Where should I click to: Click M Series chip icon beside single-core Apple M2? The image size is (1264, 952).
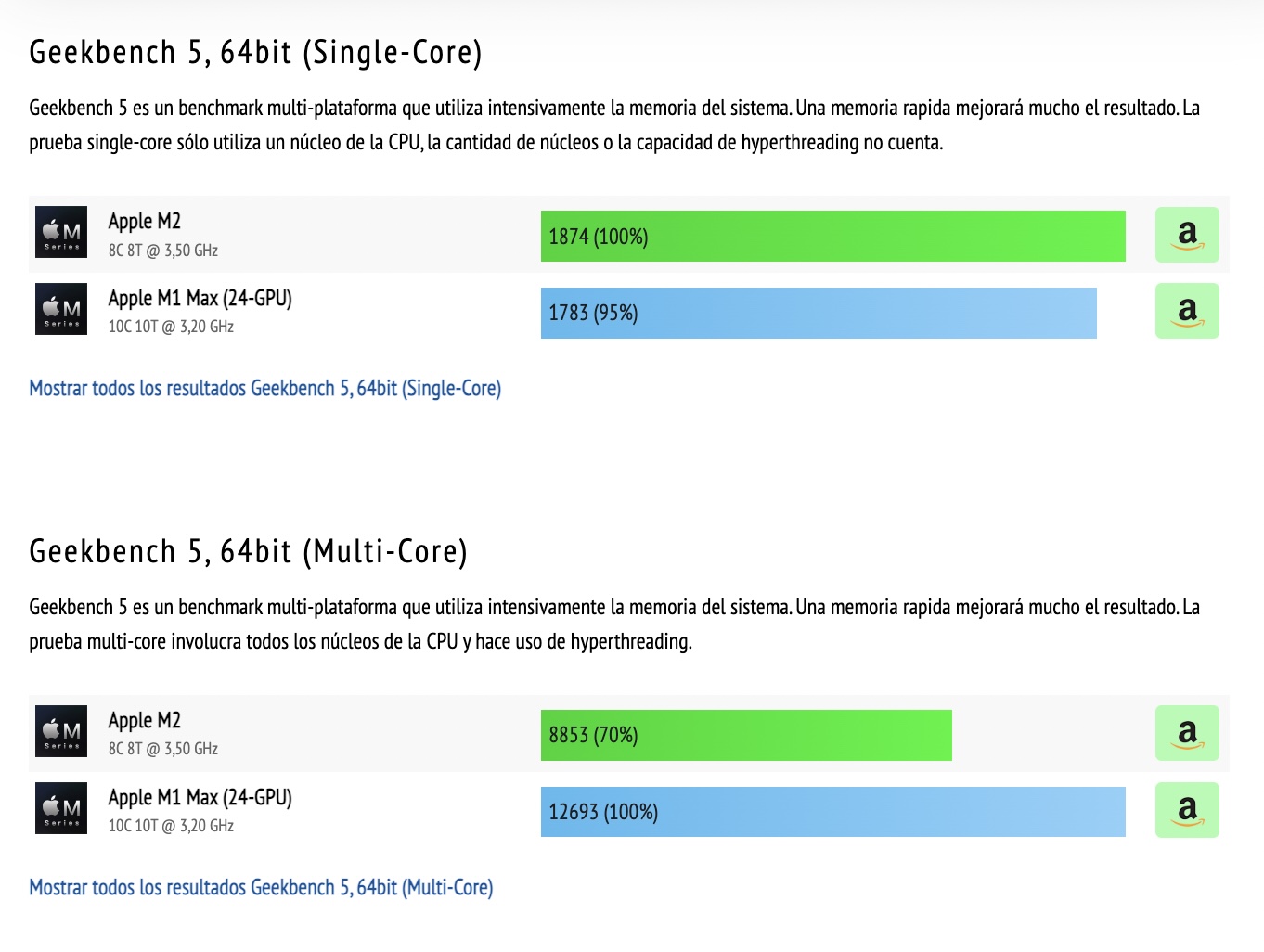[61, 232]
